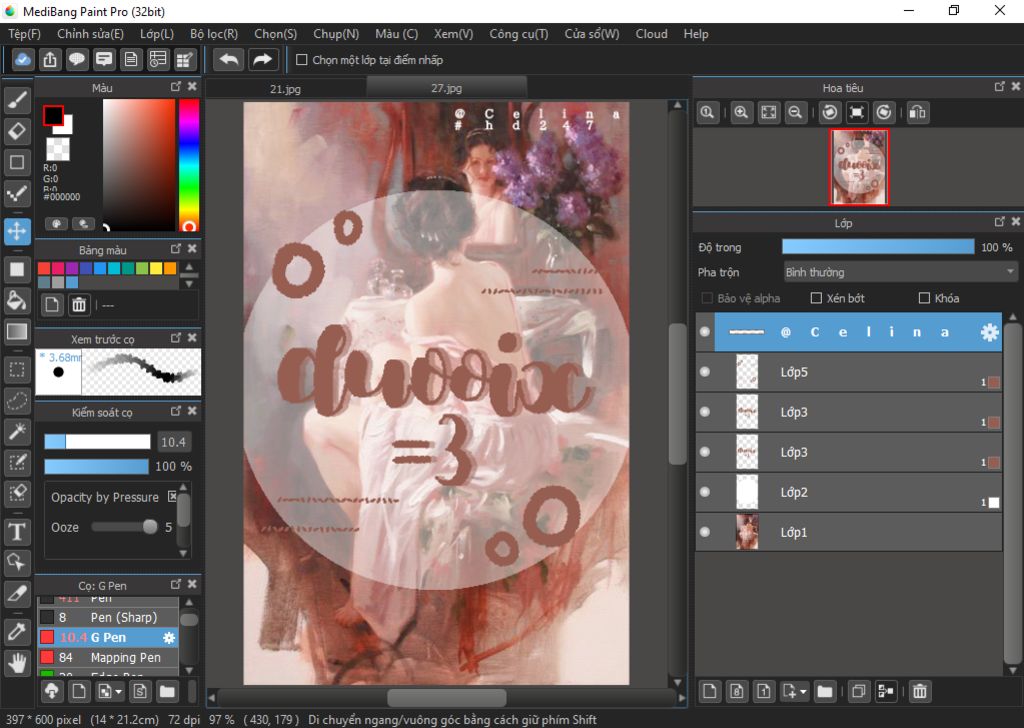This screenshot has width=1024, height=728.
Task: Duplicate the selected layer
Action: point(859,691)
